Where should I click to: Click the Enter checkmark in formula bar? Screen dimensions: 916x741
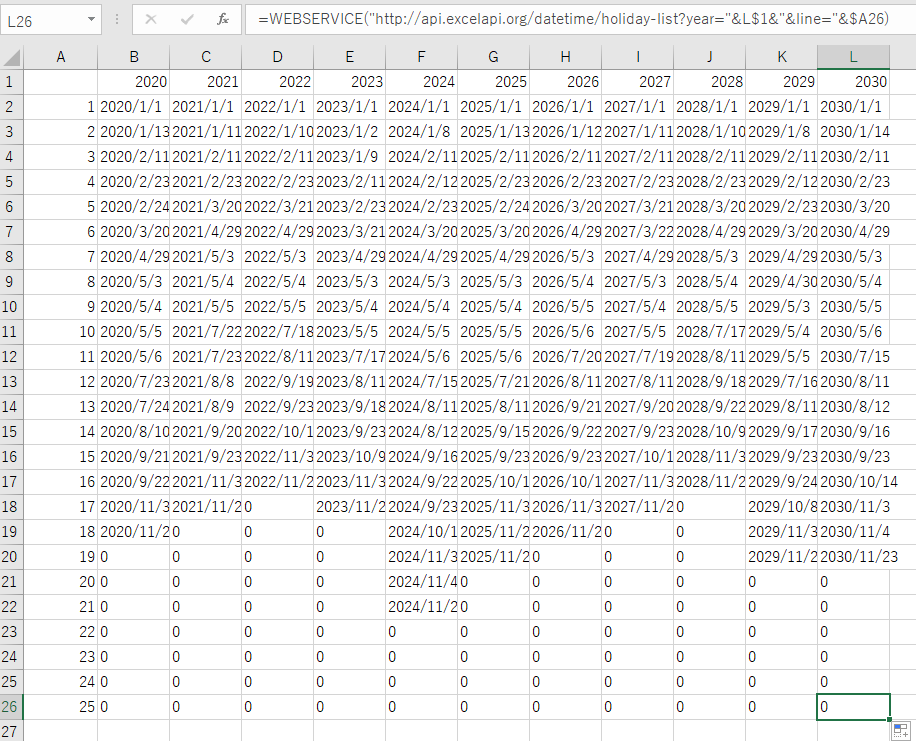[187, 19]
